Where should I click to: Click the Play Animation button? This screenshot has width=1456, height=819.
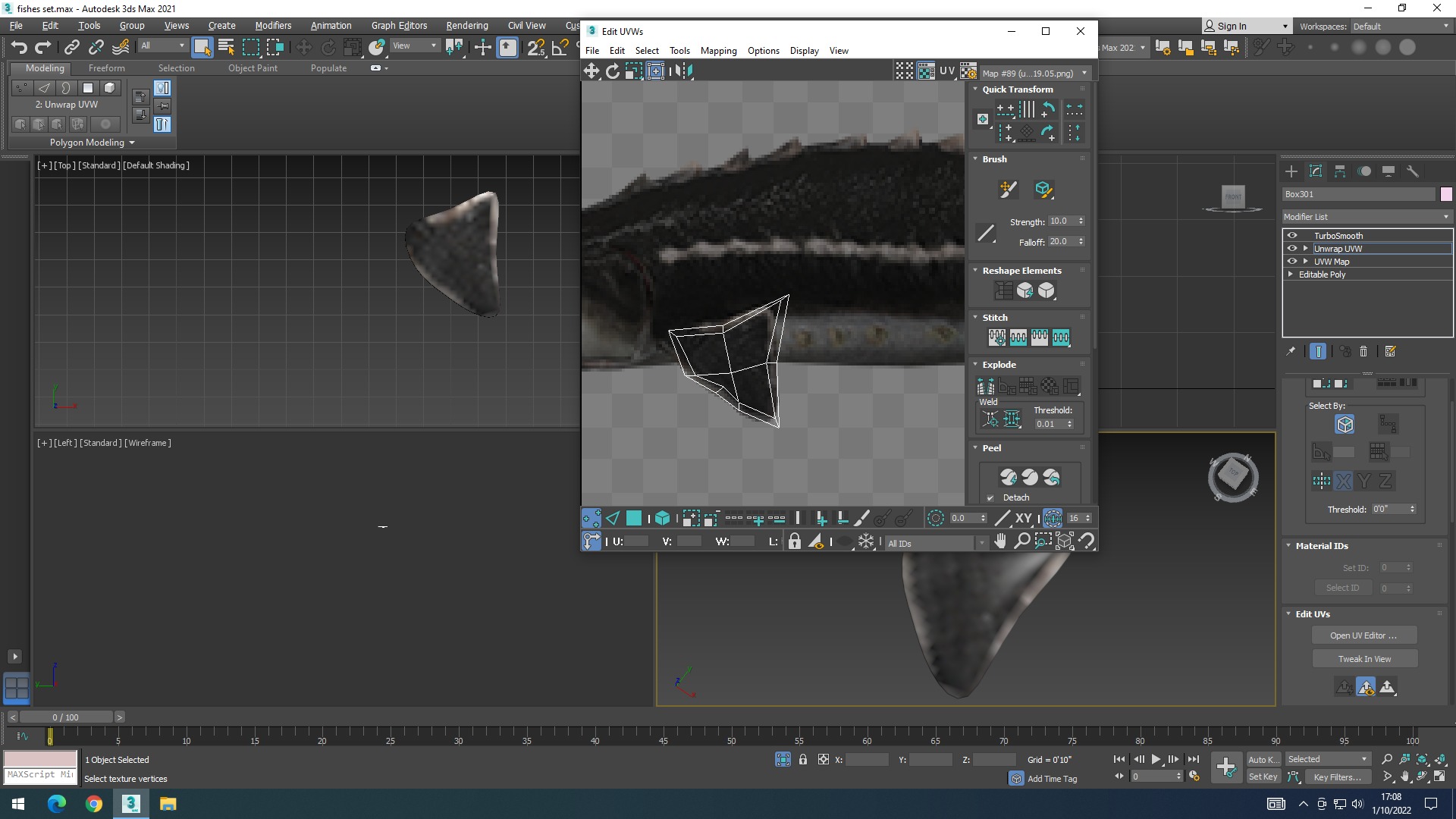pyautogui.click(x=1156, y=759)
